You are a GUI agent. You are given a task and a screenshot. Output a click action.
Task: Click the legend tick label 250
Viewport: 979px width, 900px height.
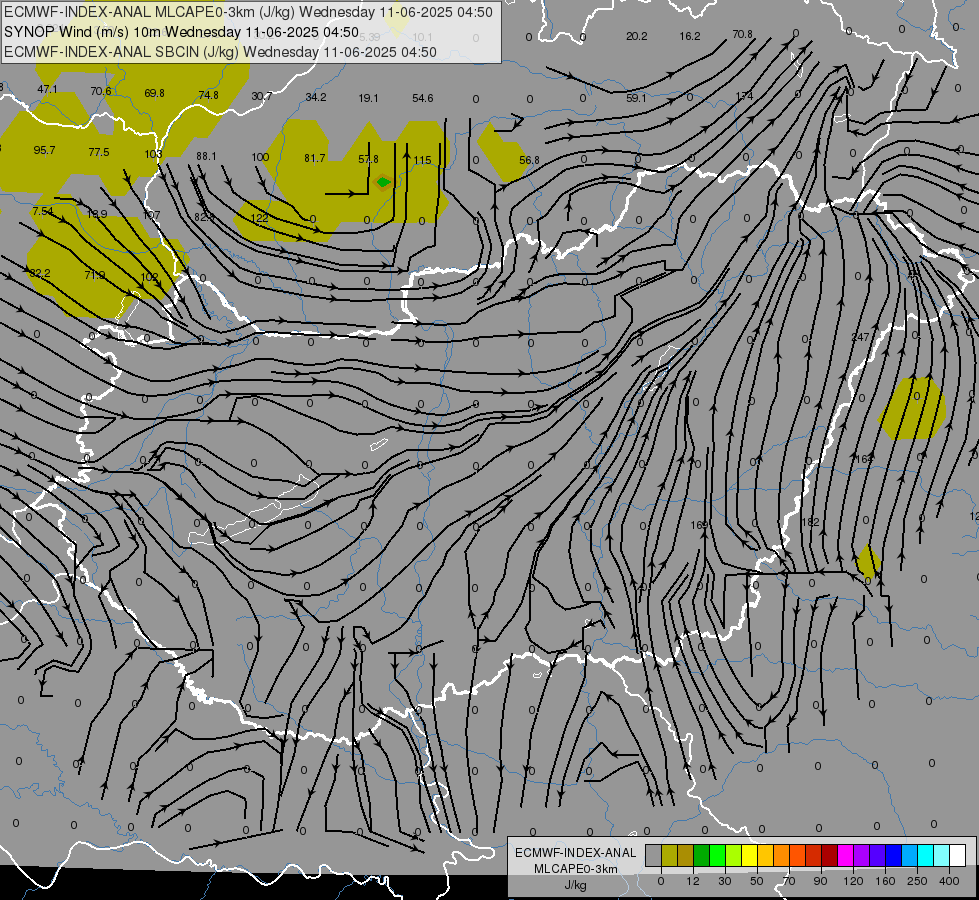coord(917,881)
